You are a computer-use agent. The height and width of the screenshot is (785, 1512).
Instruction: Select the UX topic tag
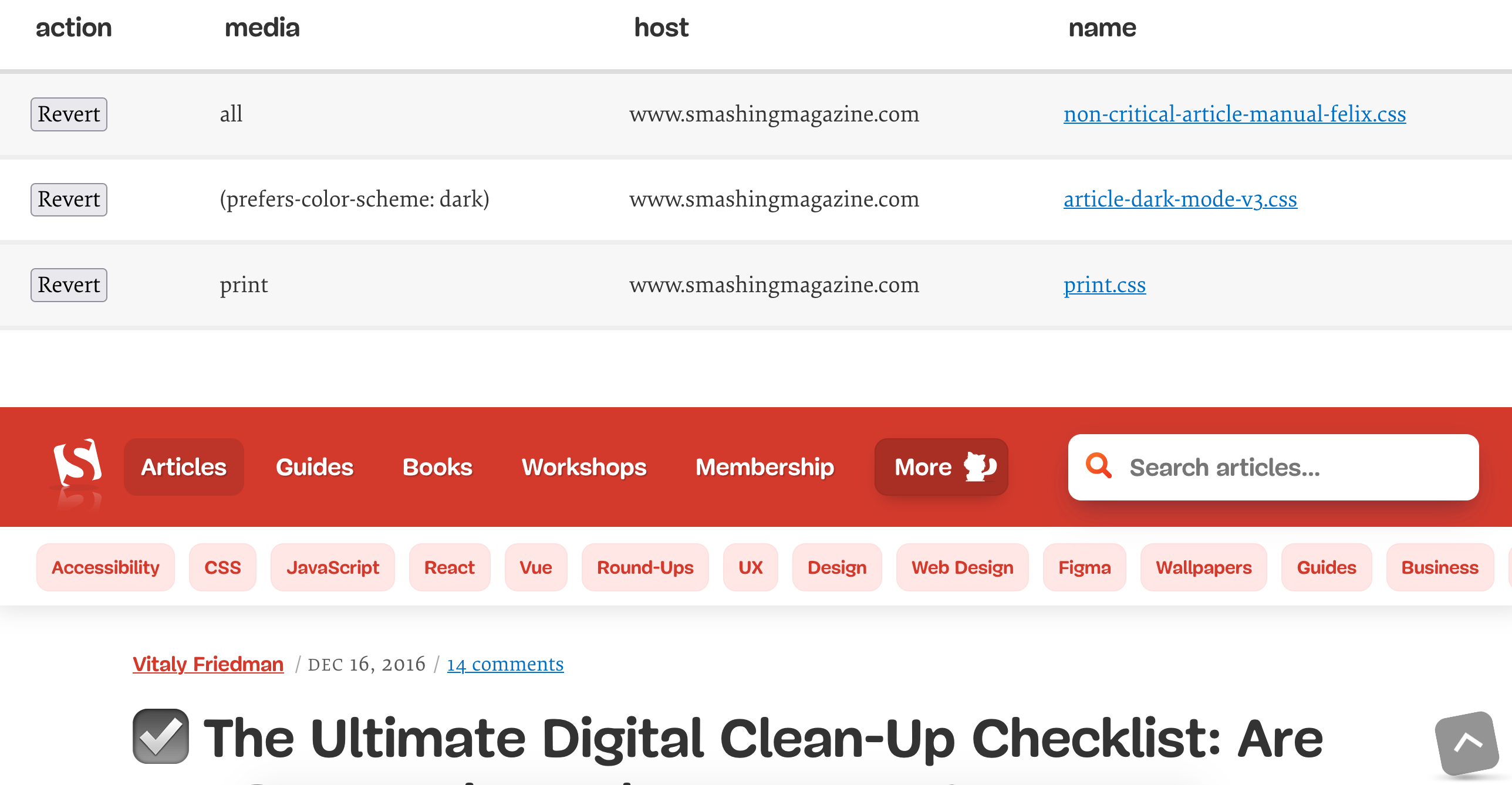[x=751, y=567]
